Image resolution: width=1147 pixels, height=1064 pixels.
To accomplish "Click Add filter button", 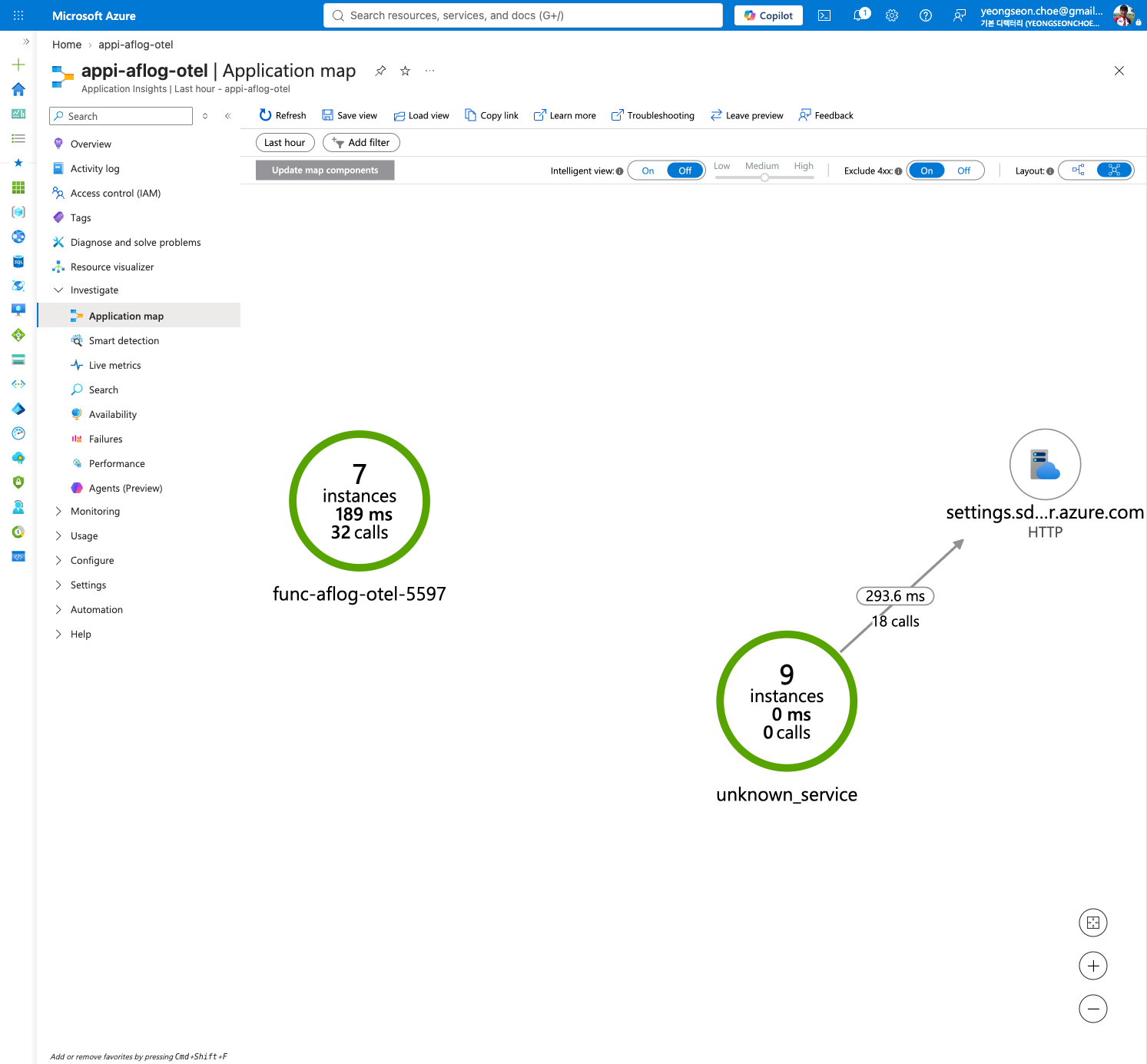I will (361, 142).
